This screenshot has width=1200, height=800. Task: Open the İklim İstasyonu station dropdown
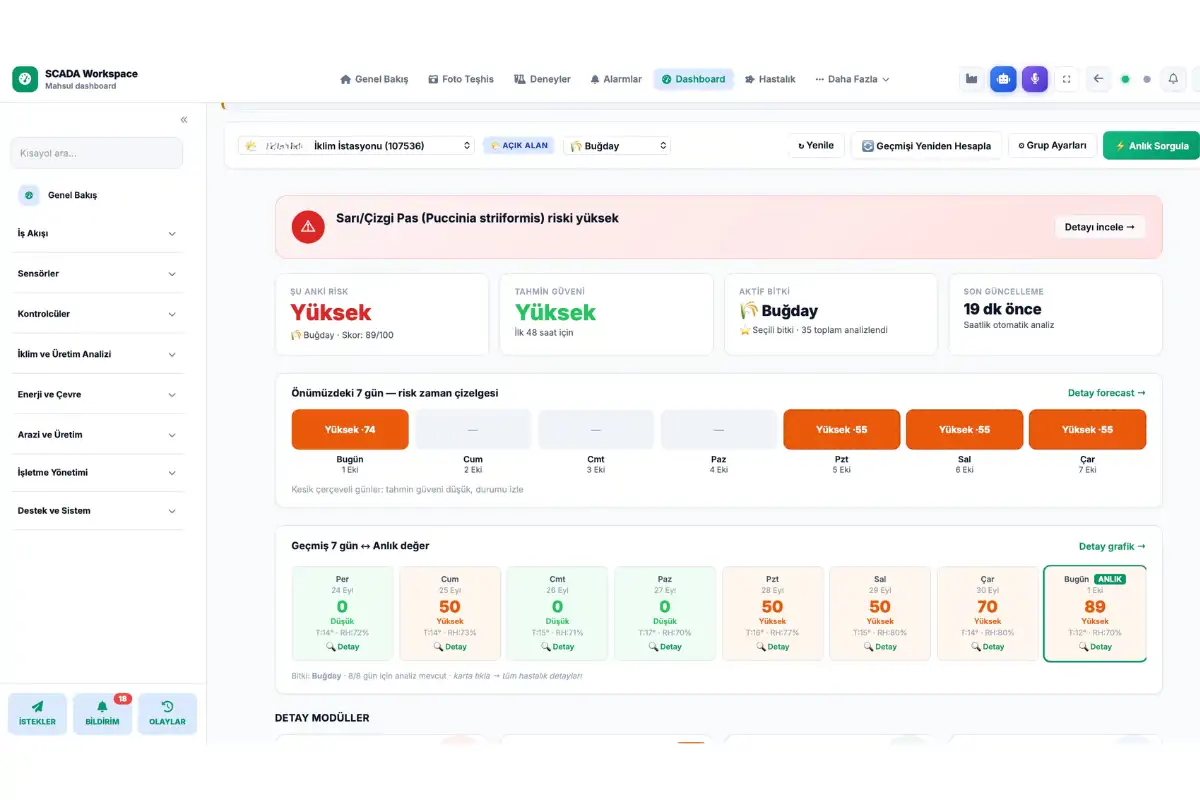[x=356, y=146]
